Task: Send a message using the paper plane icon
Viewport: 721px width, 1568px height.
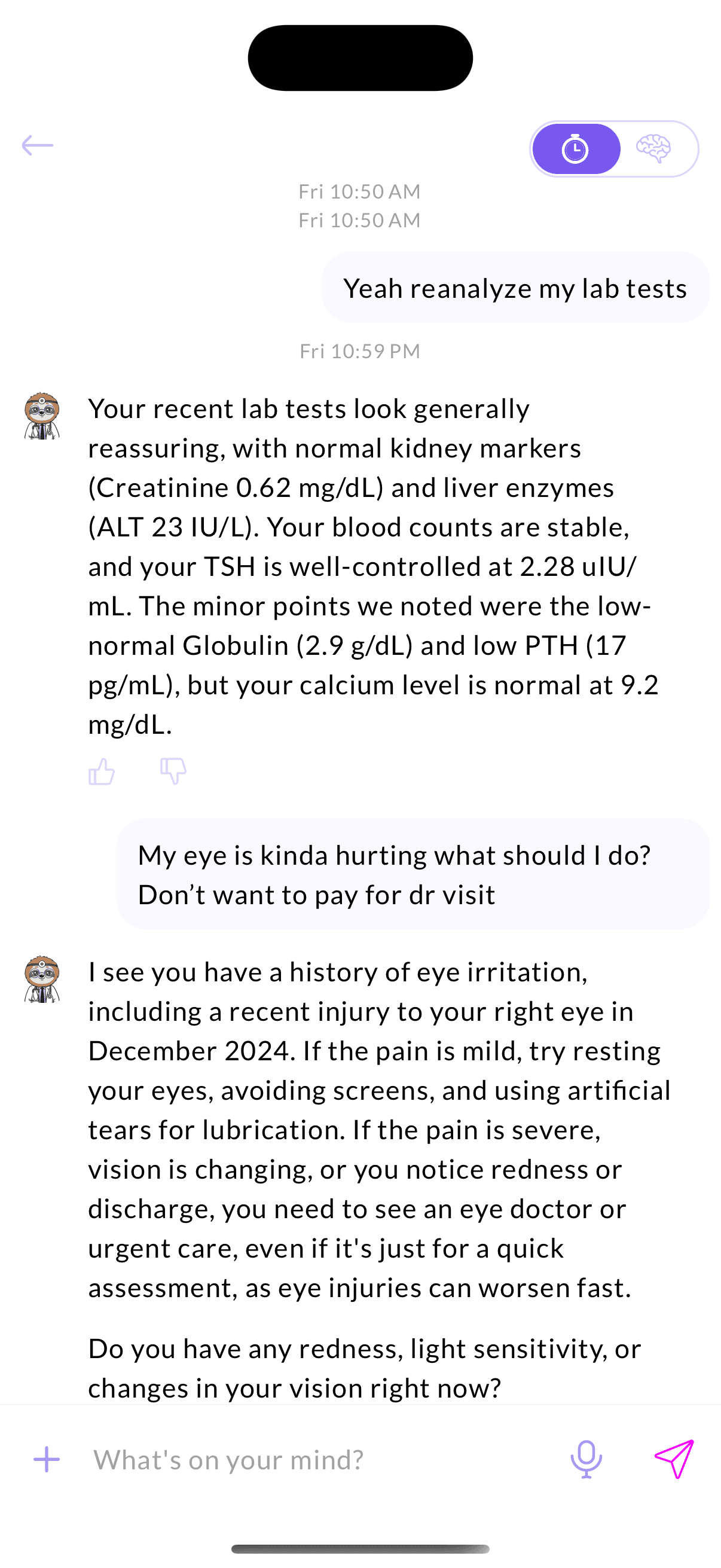Action: (x=676, y=1458)
